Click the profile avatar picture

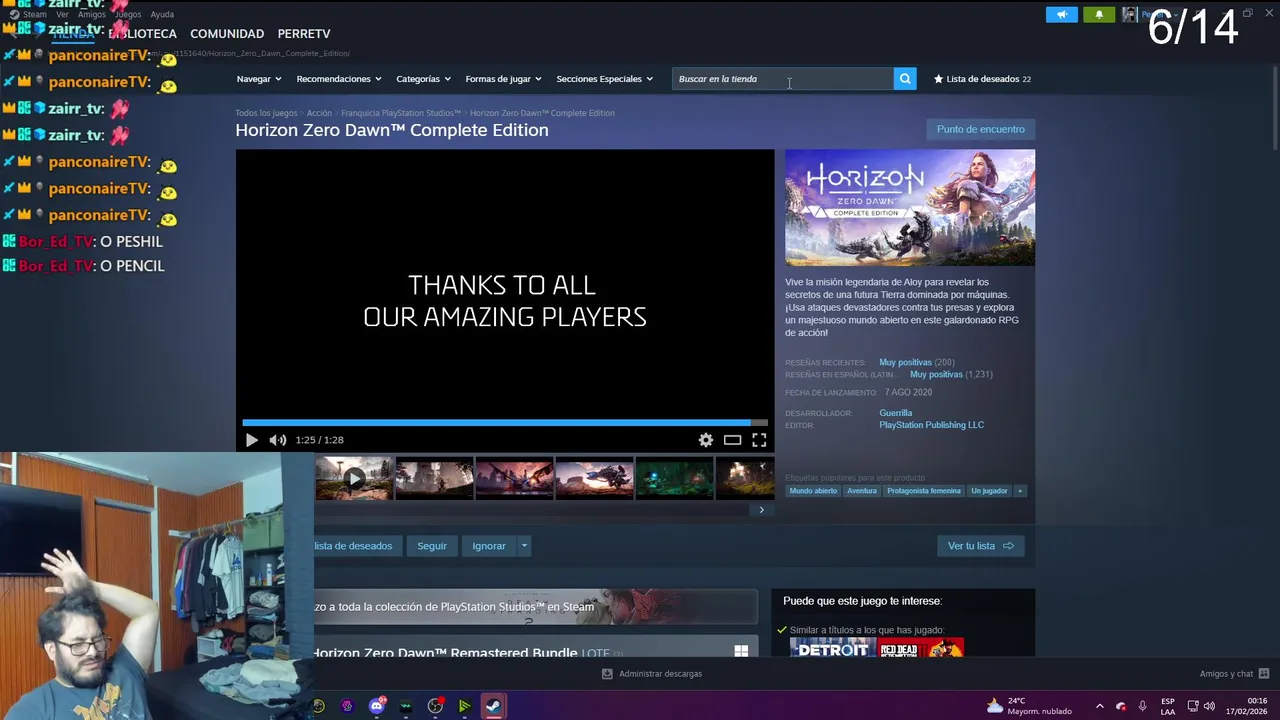(1130, 14)
